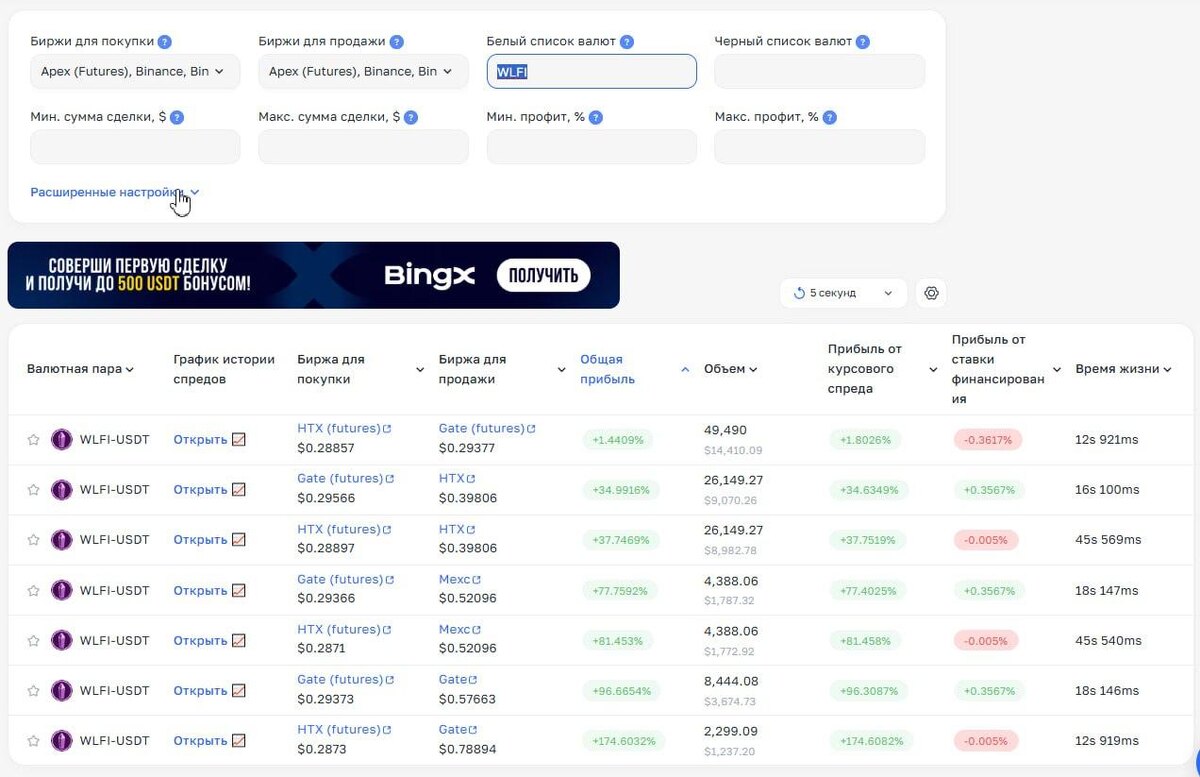Open Mexc sell link in +77.7592% row
This screenshot has height=777, width=1200.
pyautogui.click(x=460, y=579)
